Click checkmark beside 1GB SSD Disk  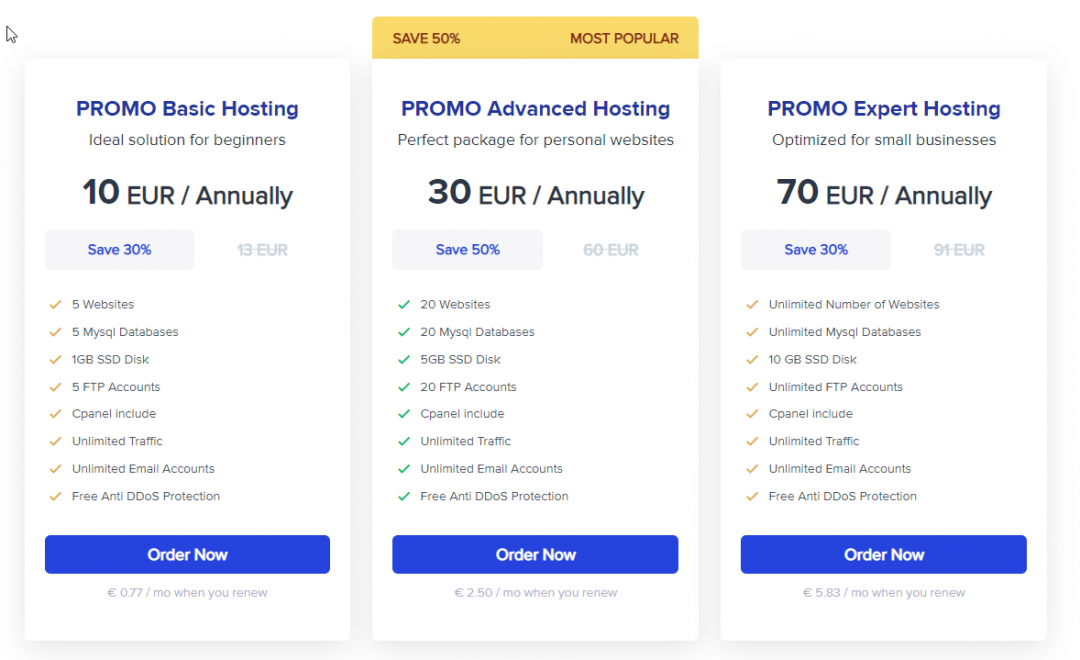tap(55, 359)
